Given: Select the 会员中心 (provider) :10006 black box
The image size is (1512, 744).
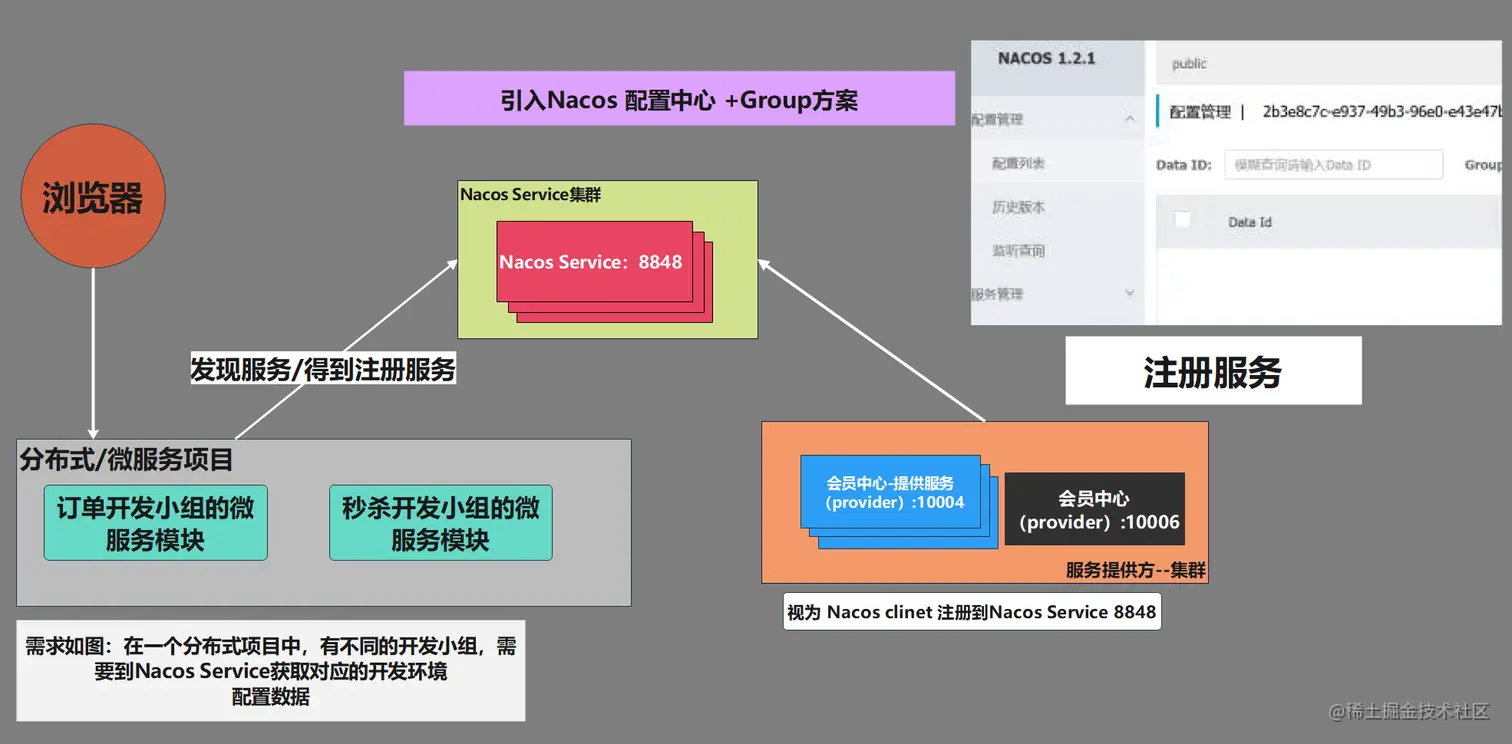Looking at the screenshot, I should (1094, 509).
